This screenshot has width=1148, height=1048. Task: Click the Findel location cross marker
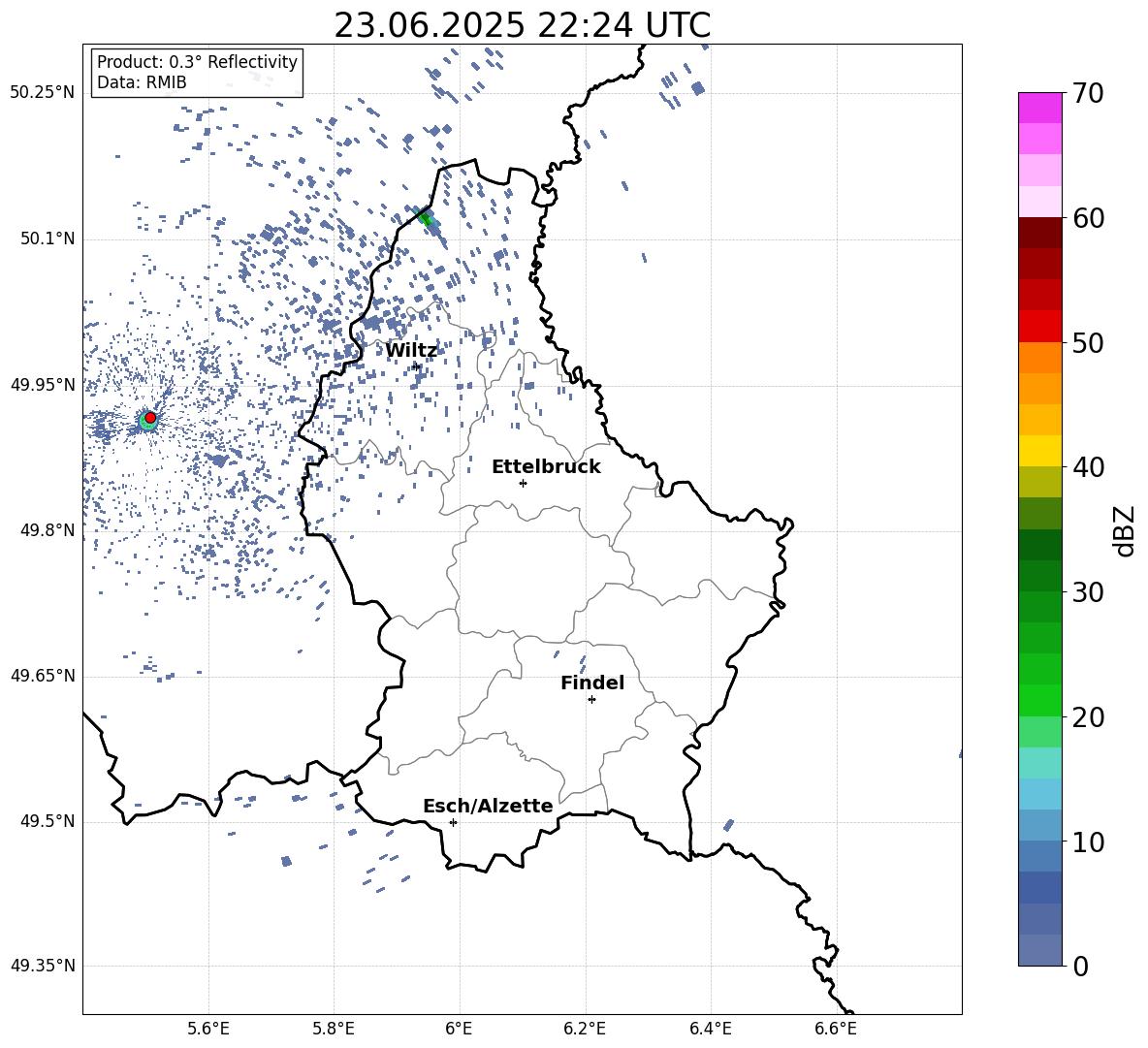pyautogui.click(x=591, y=700)
